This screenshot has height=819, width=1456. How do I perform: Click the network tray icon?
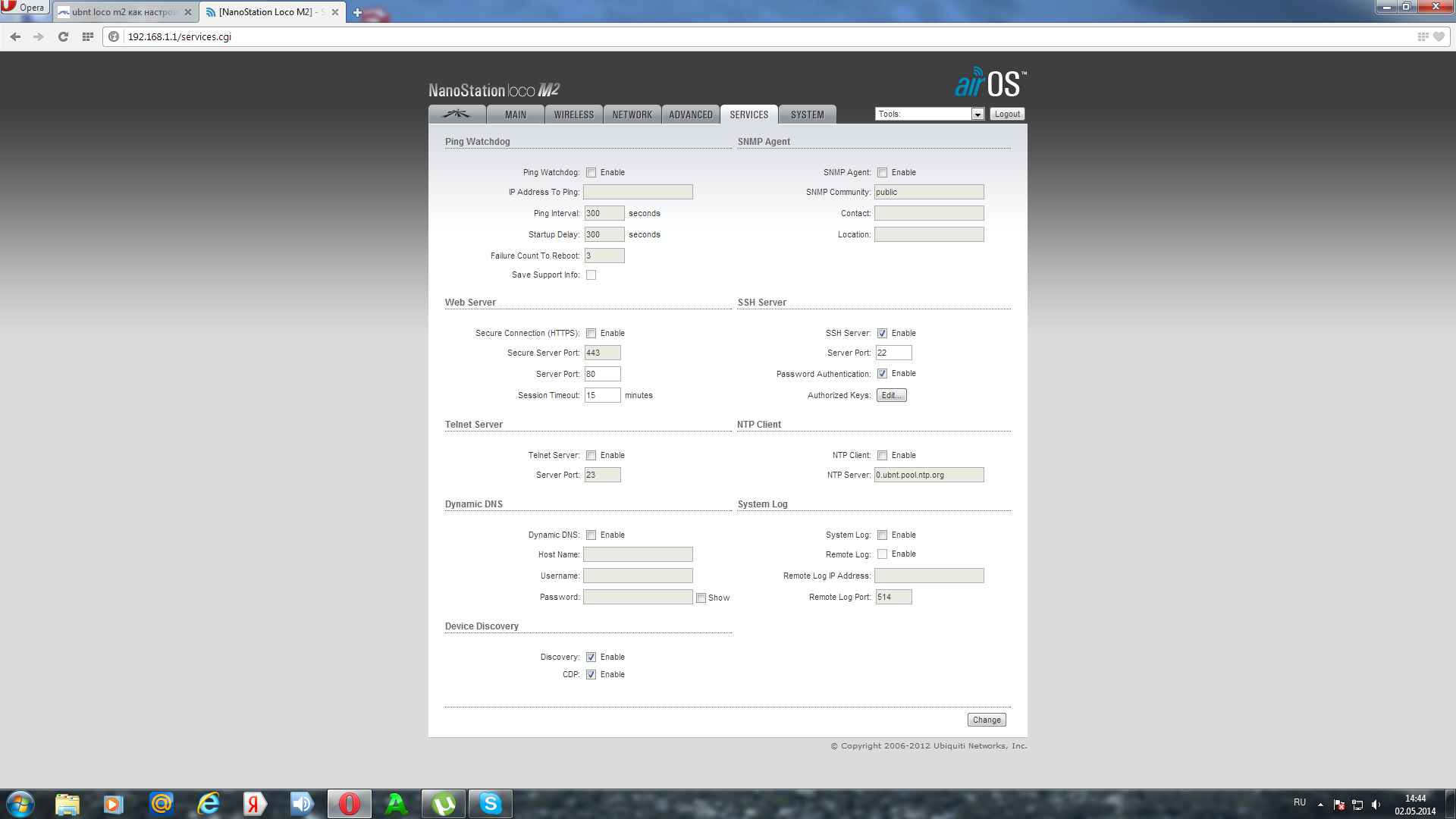coord(1357,805)
